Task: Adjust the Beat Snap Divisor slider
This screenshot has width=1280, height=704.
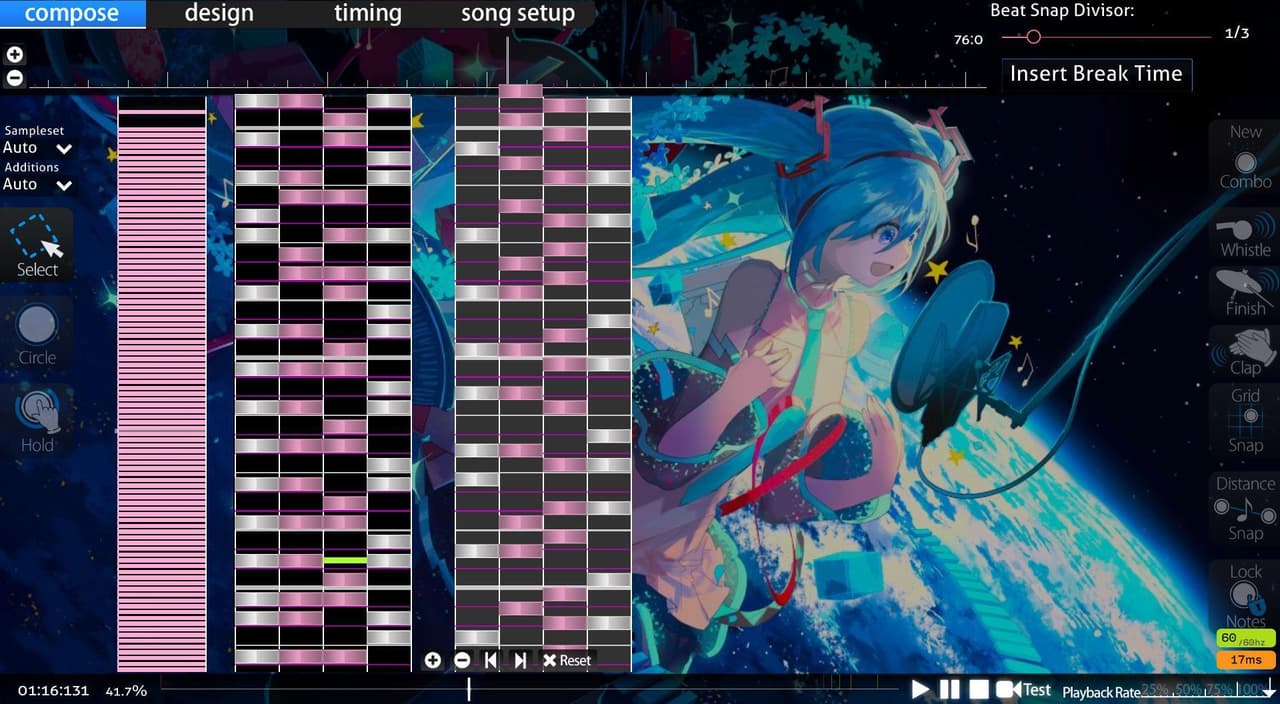Action: coord(1106,37)
